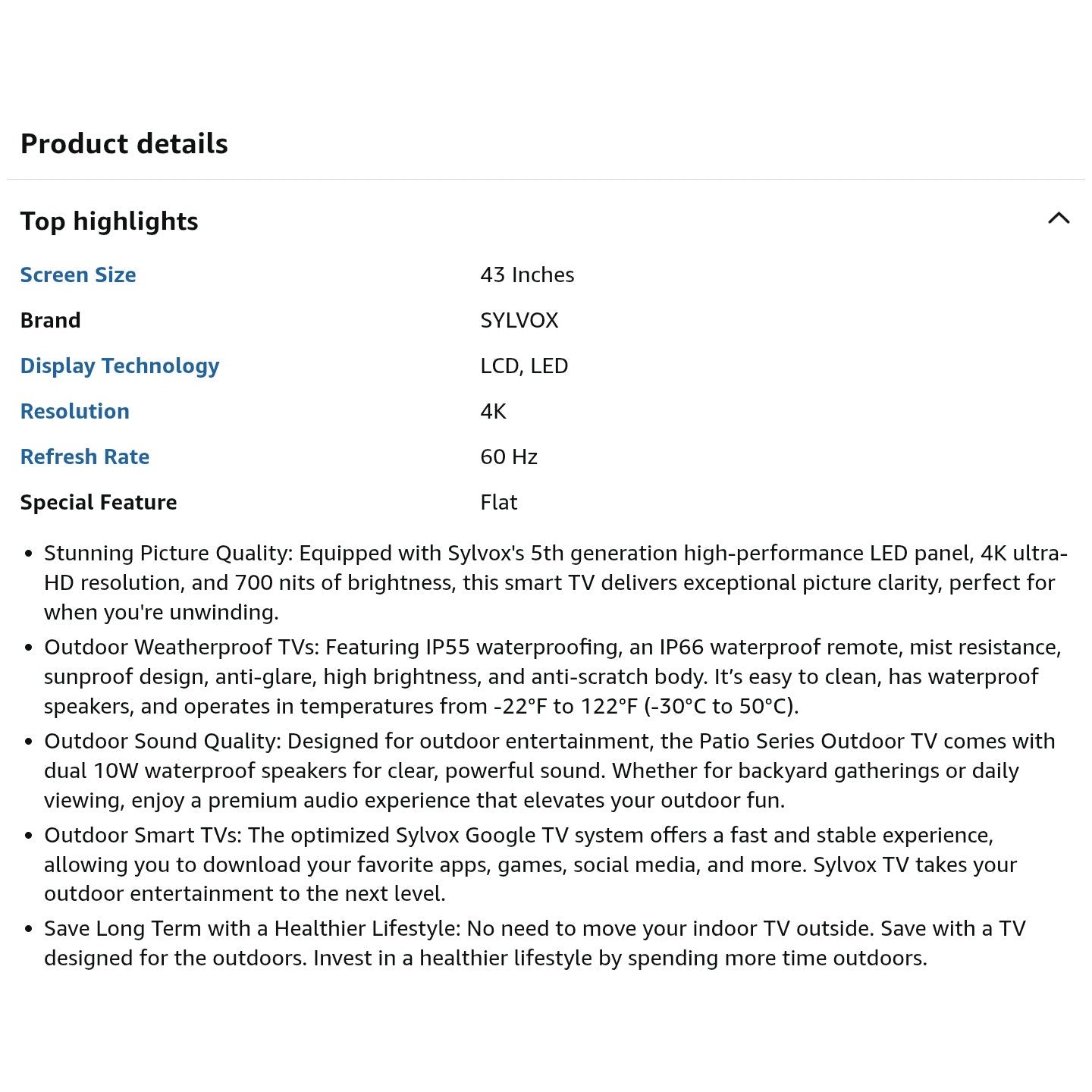This screenshot has height=1092, width=1092.
Task: Click the Brand label
Action: pyautogui.click(x=50, y=320)
